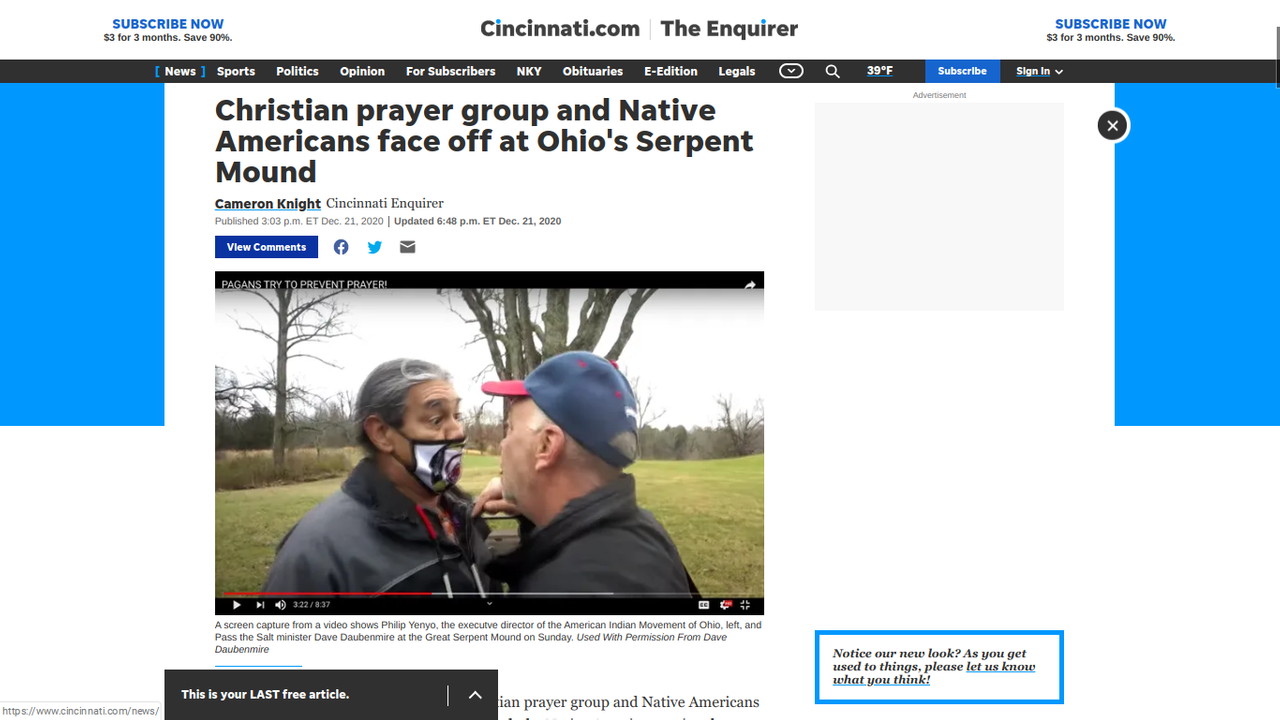Screen dimensions: 1280x720
Task: Click the video share arrow icon
Action: click(750, 285)
